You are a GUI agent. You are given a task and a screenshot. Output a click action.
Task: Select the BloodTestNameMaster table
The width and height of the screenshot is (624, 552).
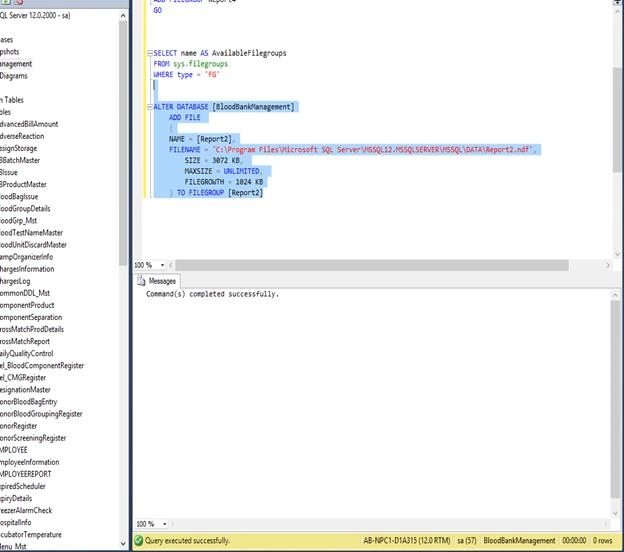31,233
